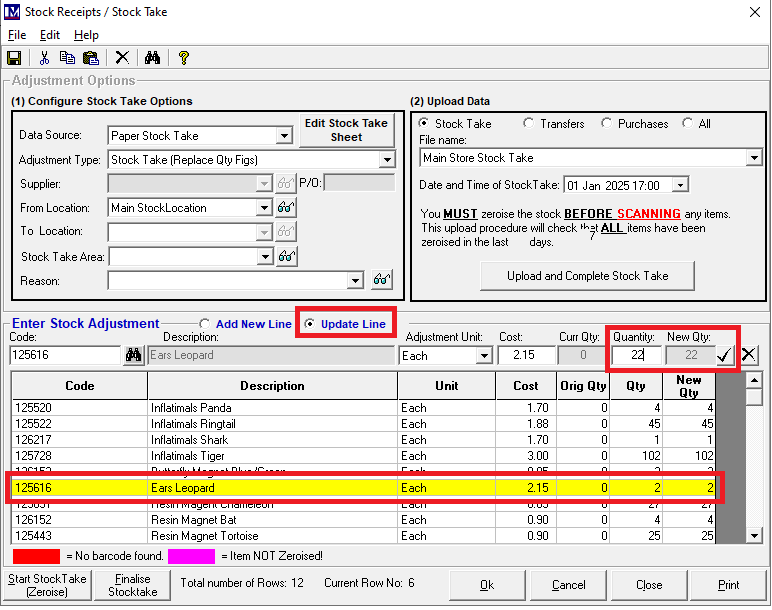772x610 pixels.
Task: Select the Purchases radio button
Action: pyautogui.click(x=607, y=124)
